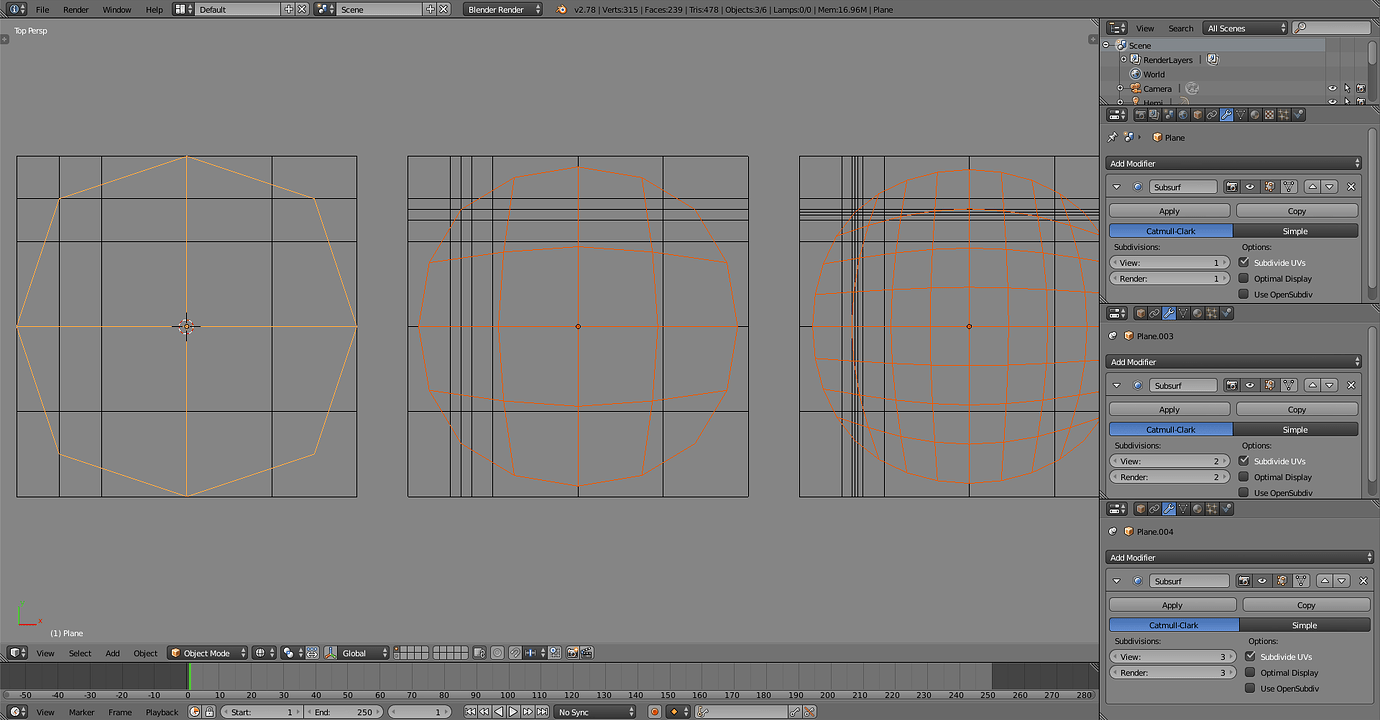Open the Material tab in Plane properties
Image resolution: width=1380 pixels, height=720 pixels.
pos(1255,115)
